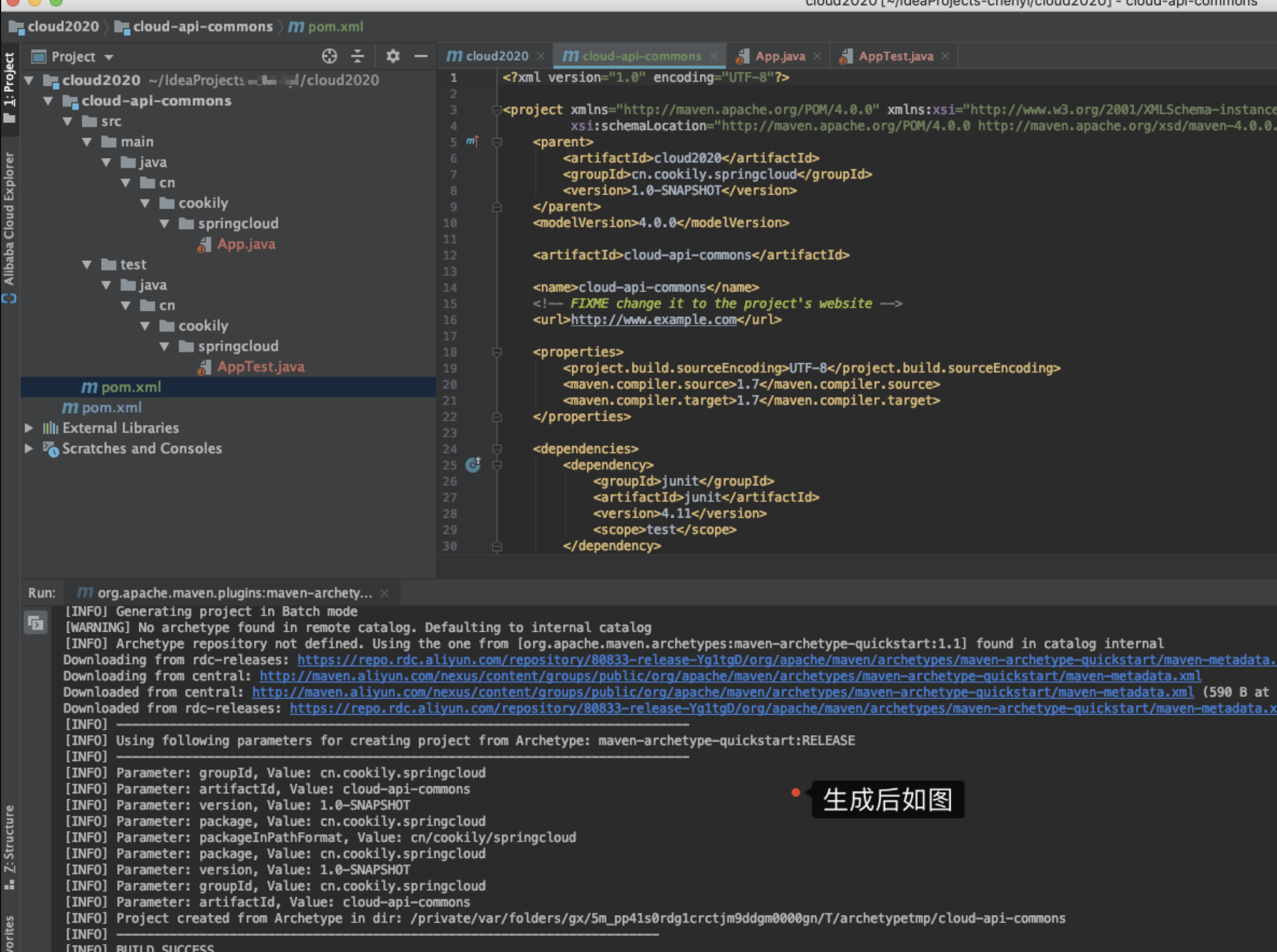Click the Alibaba Cloud Explorer icon
1277x952 pixels.
coord(9,299)
